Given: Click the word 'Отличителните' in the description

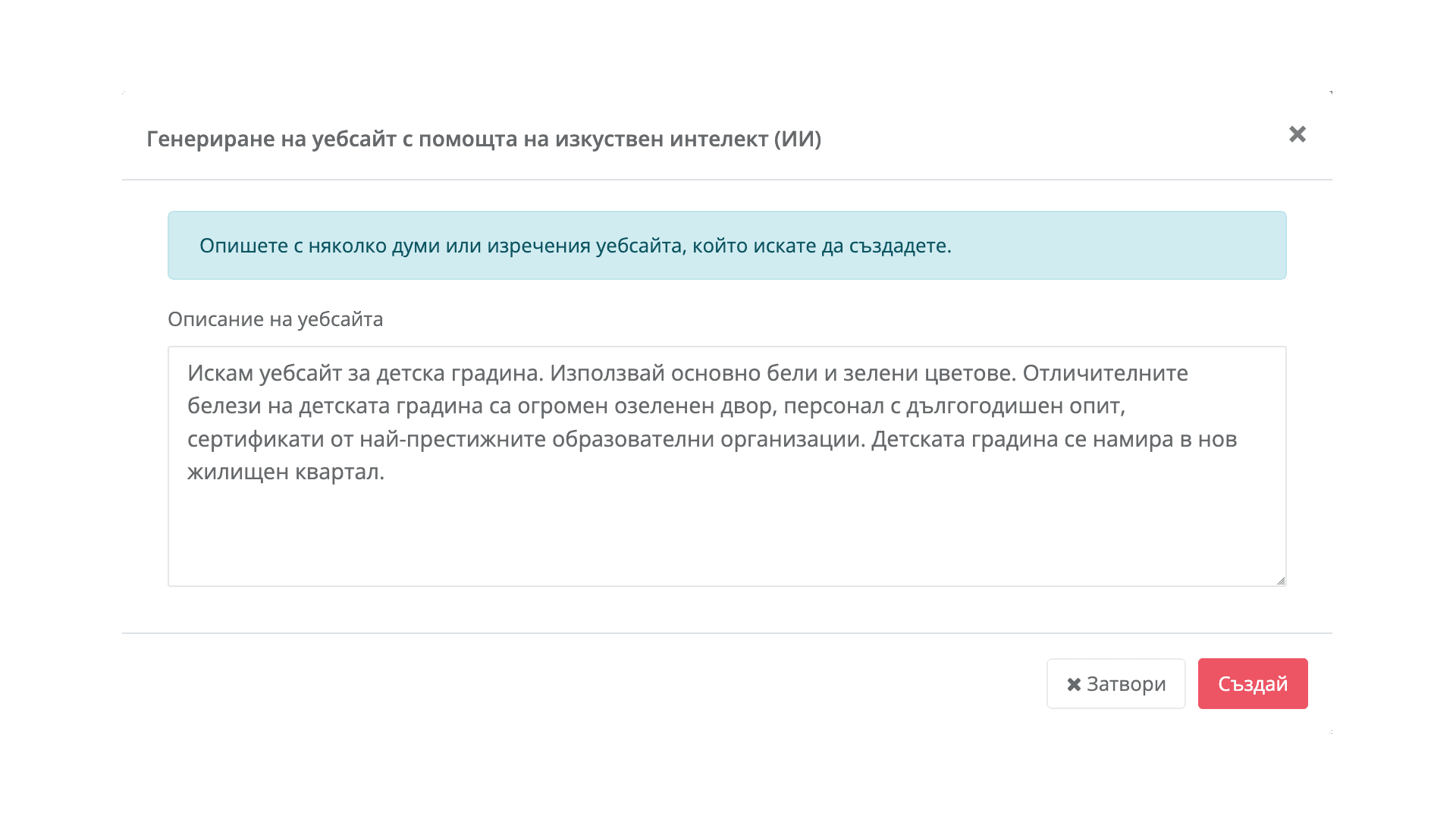Looking at the screenshot, I should [x=1105, y=373].
